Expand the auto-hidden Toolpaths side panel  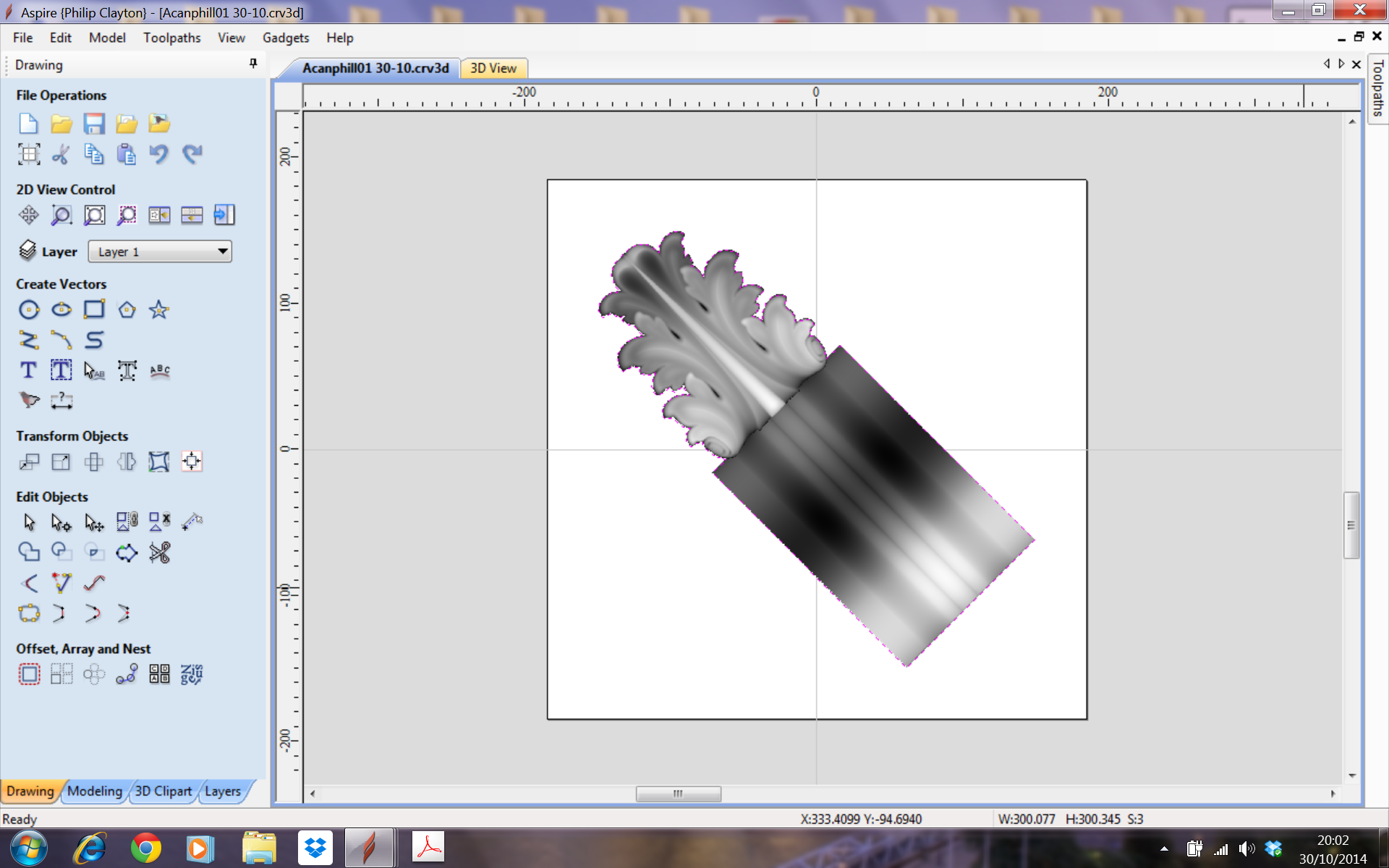(x=1377, y=88)
